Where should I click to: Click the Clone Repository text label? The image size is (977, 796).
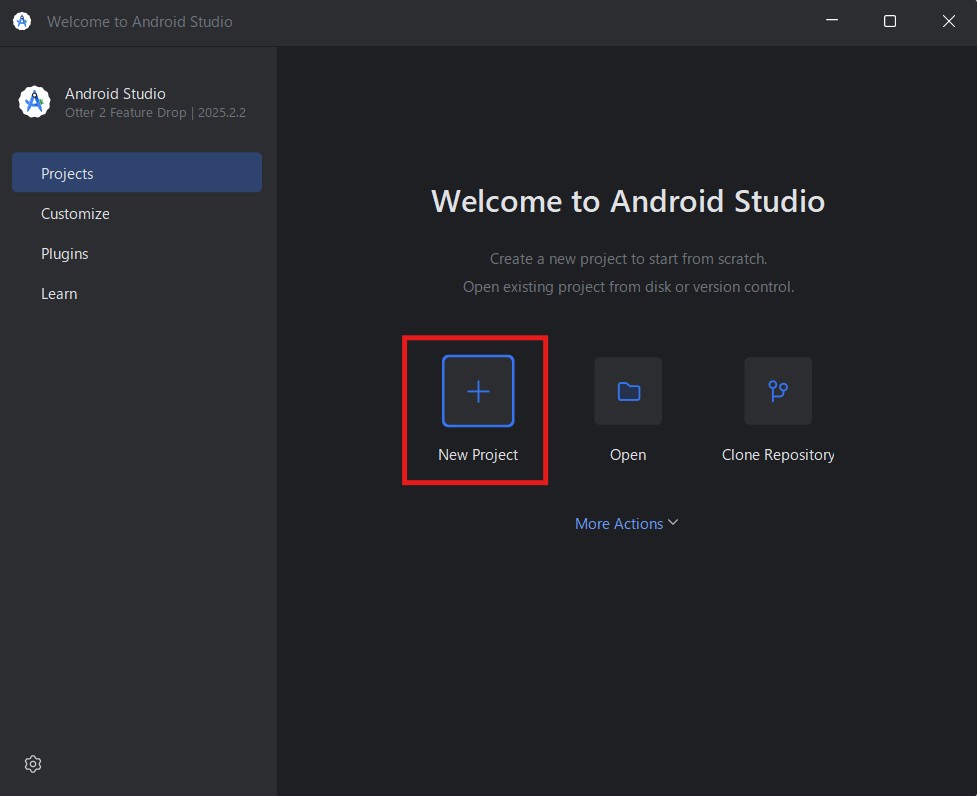(778, 455)
